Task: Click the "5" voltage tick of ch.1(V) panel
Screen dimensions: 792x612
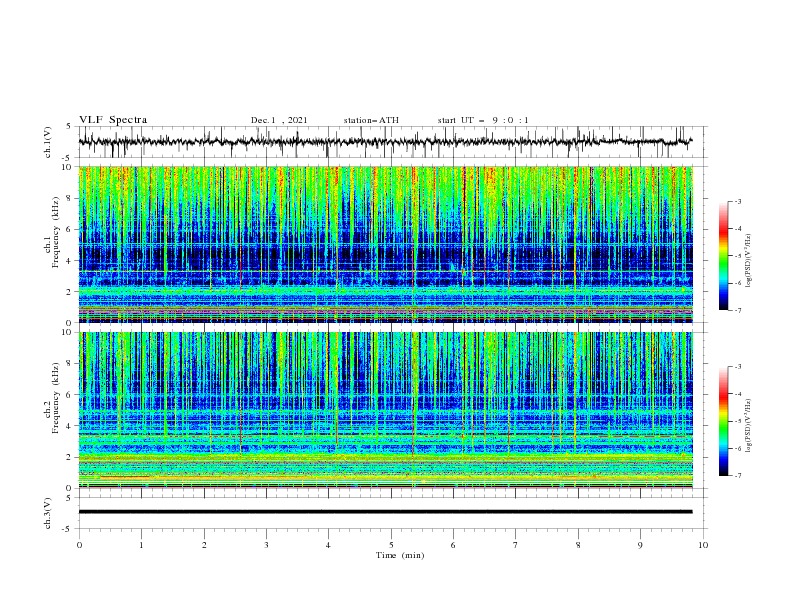Action: 70,127
